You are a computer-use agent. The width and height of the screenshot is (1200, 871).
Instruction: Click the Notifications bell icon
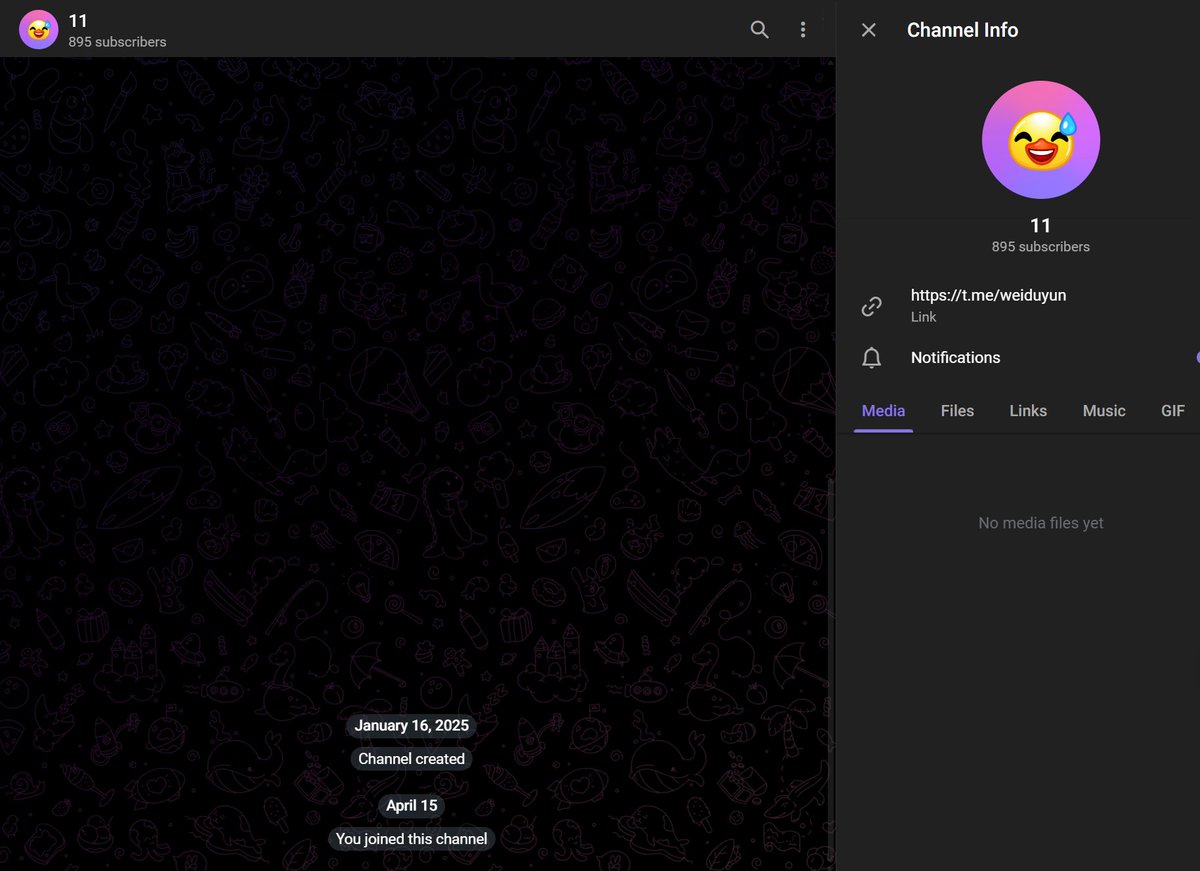[872, 358]
